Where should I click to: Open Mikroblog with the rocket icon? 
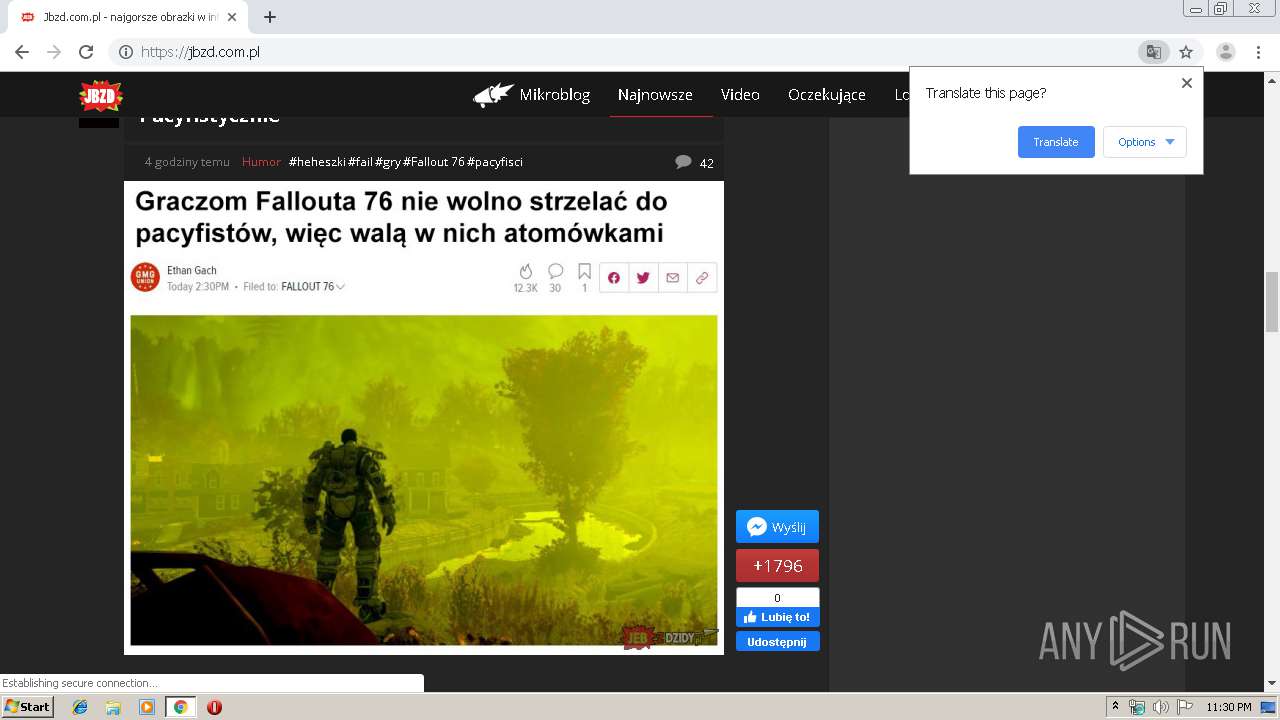[x=532, y=95]
